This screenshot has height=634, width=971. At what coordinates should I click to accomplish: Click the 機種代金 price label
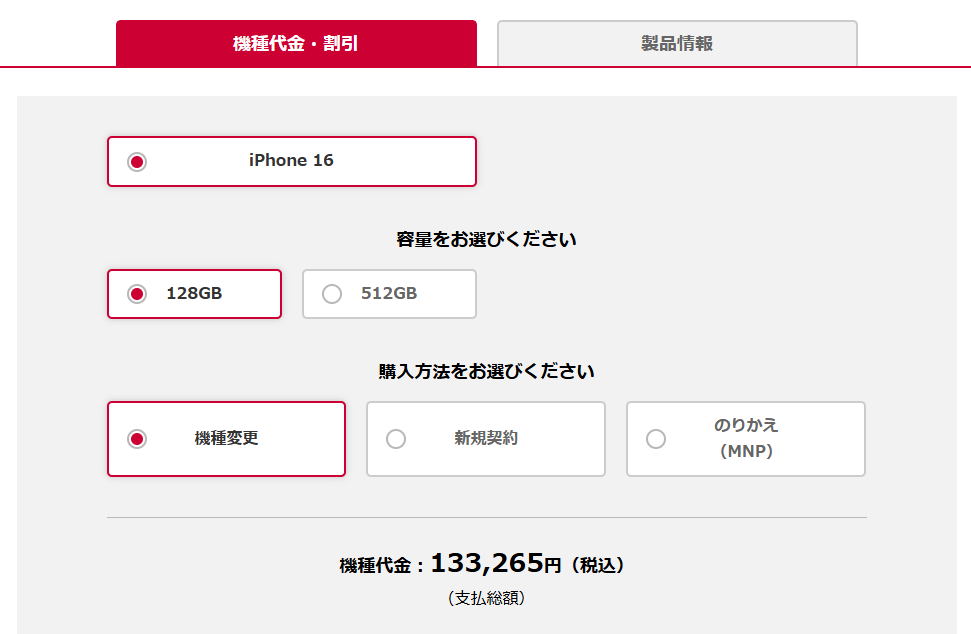[375, 566]
